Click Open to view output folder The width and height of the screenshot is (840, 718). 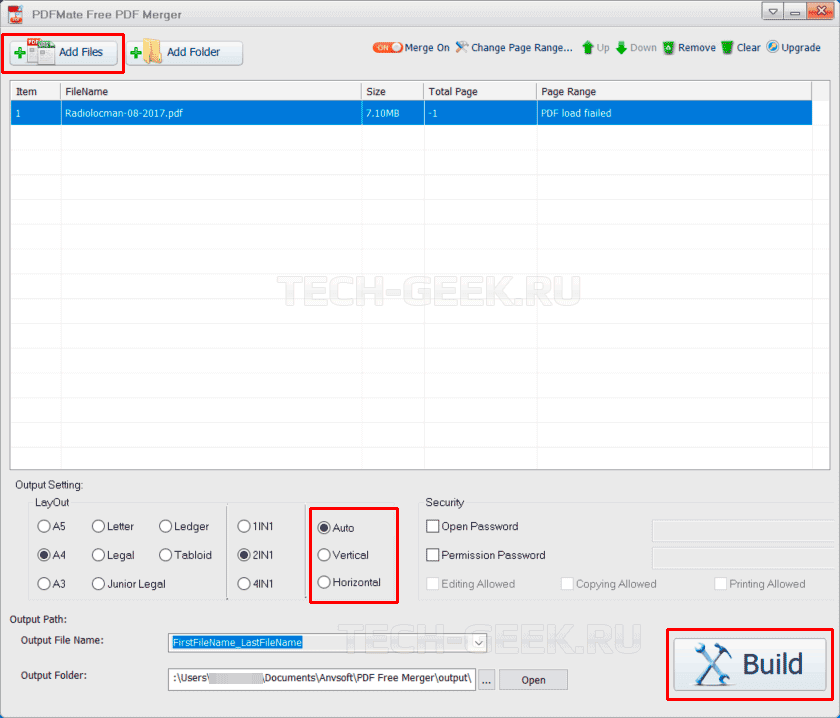[x=533, y=680]
